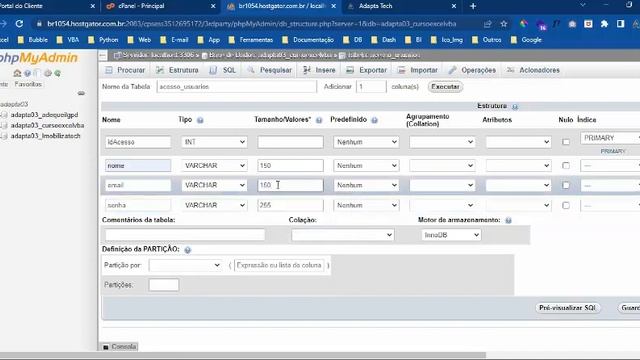
Task: Collapse the navigation panel with the arrow button
Action: tap(103, 55)
